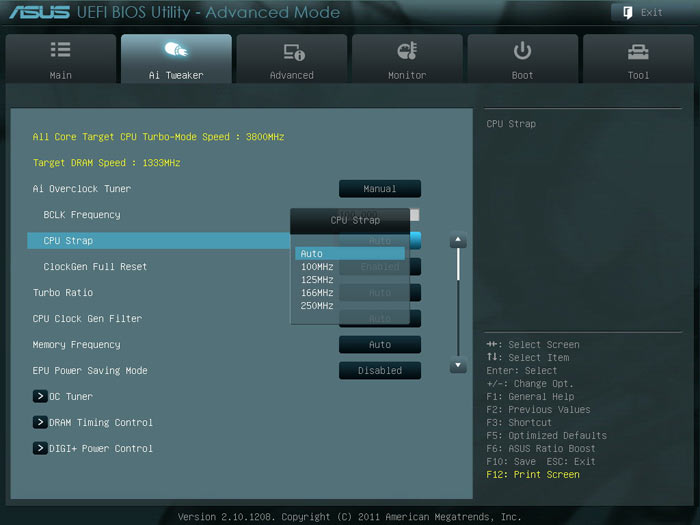Open the Boot tab power icon
The width and height of the screenshot is (700, 525).
pyautogui.click(x=522, y=51)
